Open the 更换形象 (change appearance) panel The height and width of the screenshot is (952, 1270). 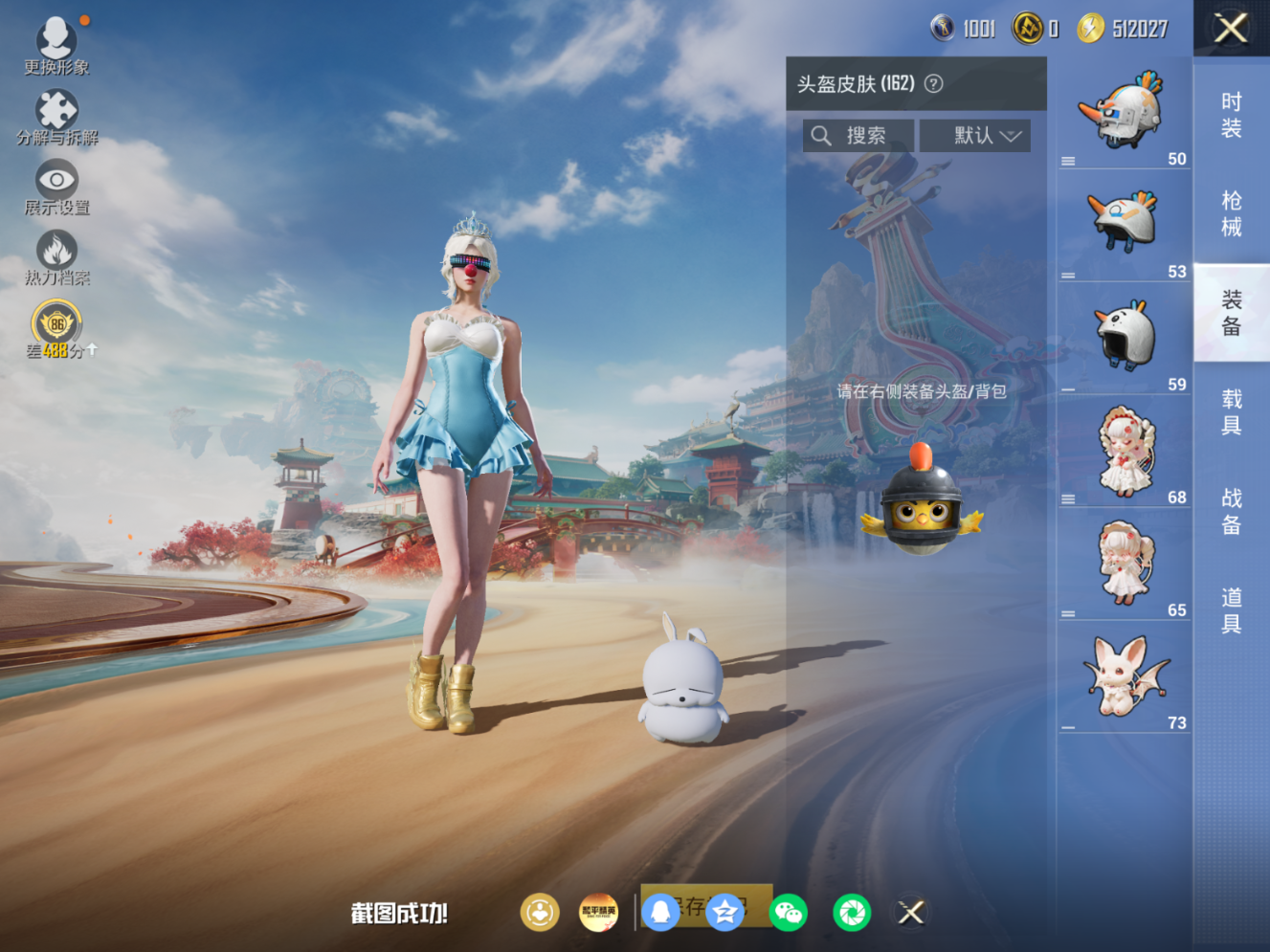pyautogui.click(x=57, y=40)
